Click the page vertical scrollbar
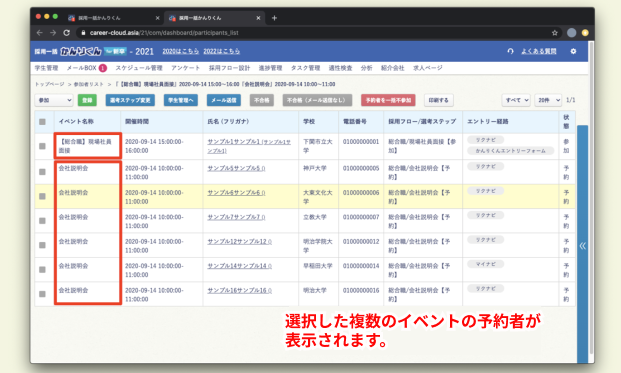 [591, 198]
